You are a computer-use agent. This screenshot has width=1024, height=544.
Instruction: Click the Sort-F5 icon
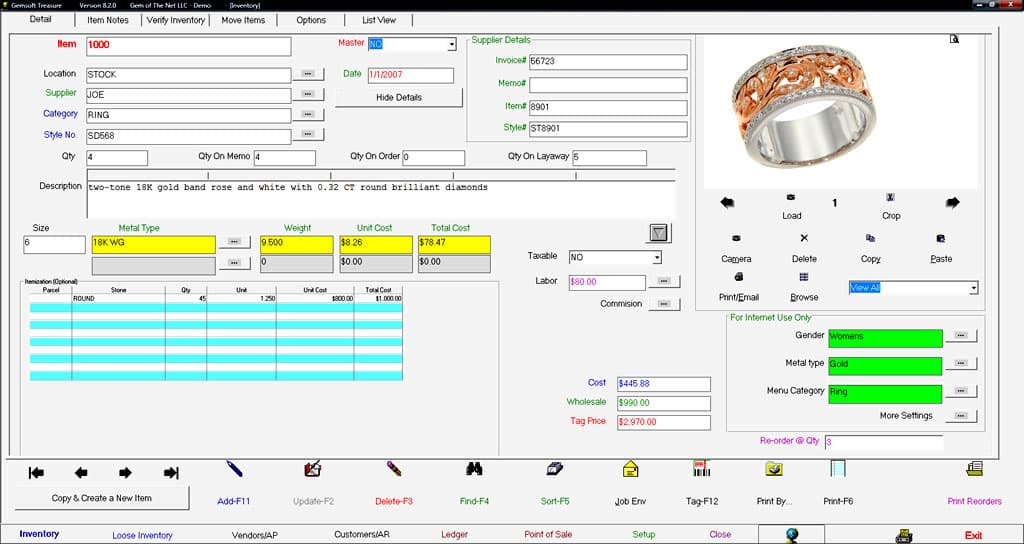pyautogui.click(x=555, y=469)
